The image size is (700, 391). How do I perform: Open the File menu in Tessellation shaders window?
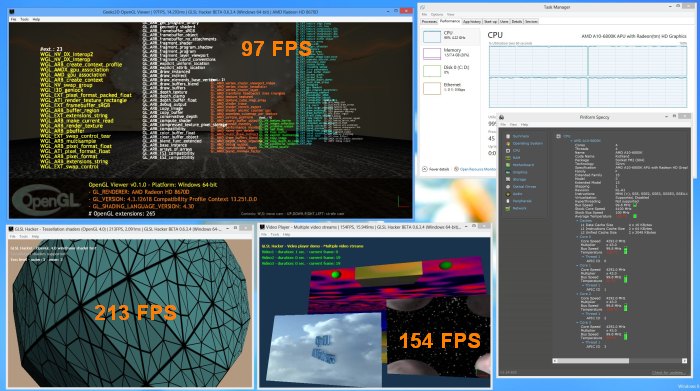(x=12, y=236)
